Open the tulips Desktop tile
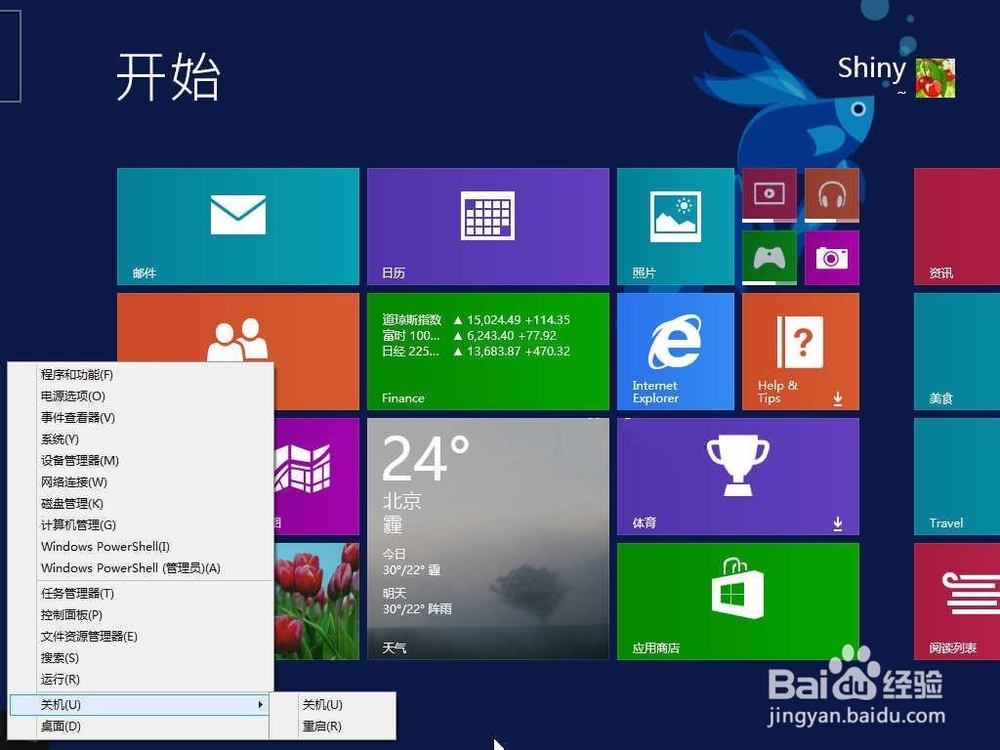The height and width of the screenshot is (750, 1000). point(316,601)
